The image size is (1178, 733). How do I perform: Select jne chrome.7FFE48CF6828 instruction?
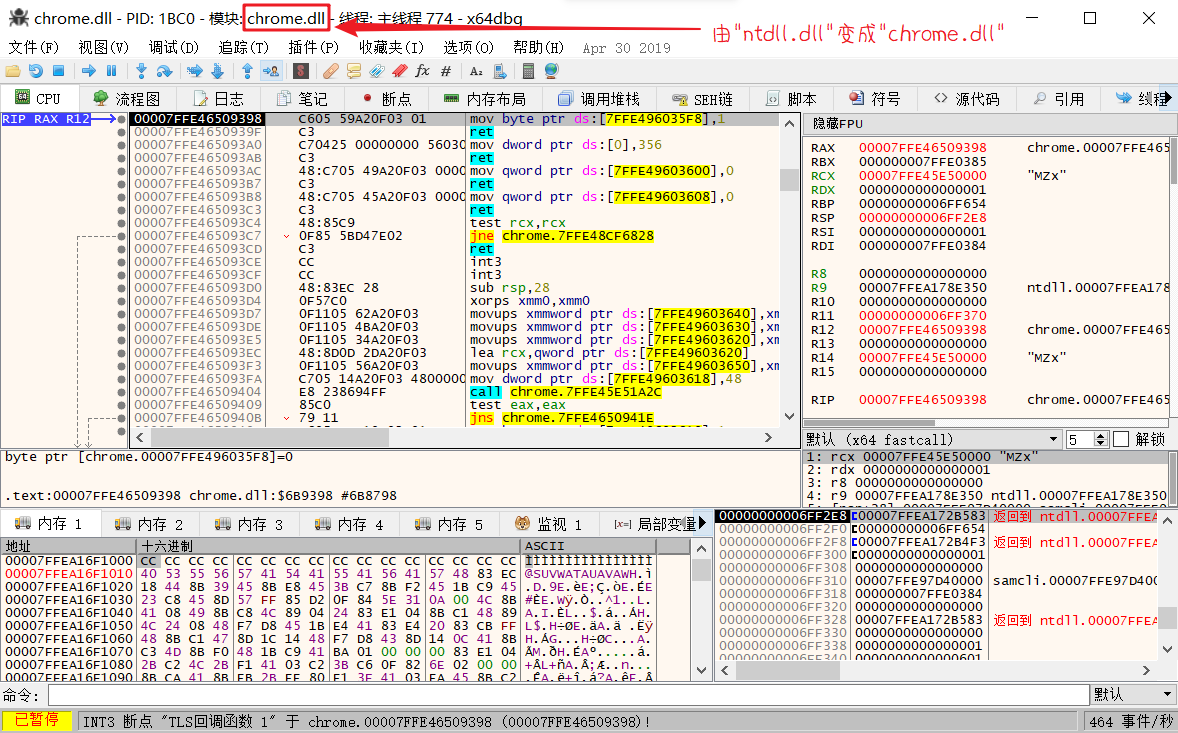tap(562, 236)
